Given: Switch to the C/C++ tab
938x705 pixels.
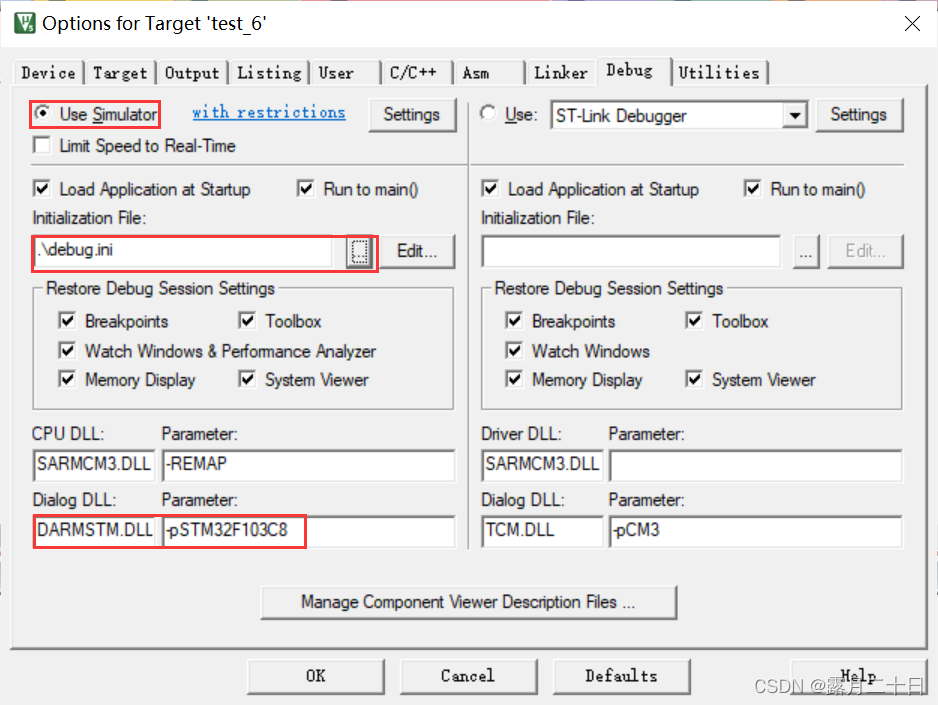Looking at the screenshot, I should 416,73.
